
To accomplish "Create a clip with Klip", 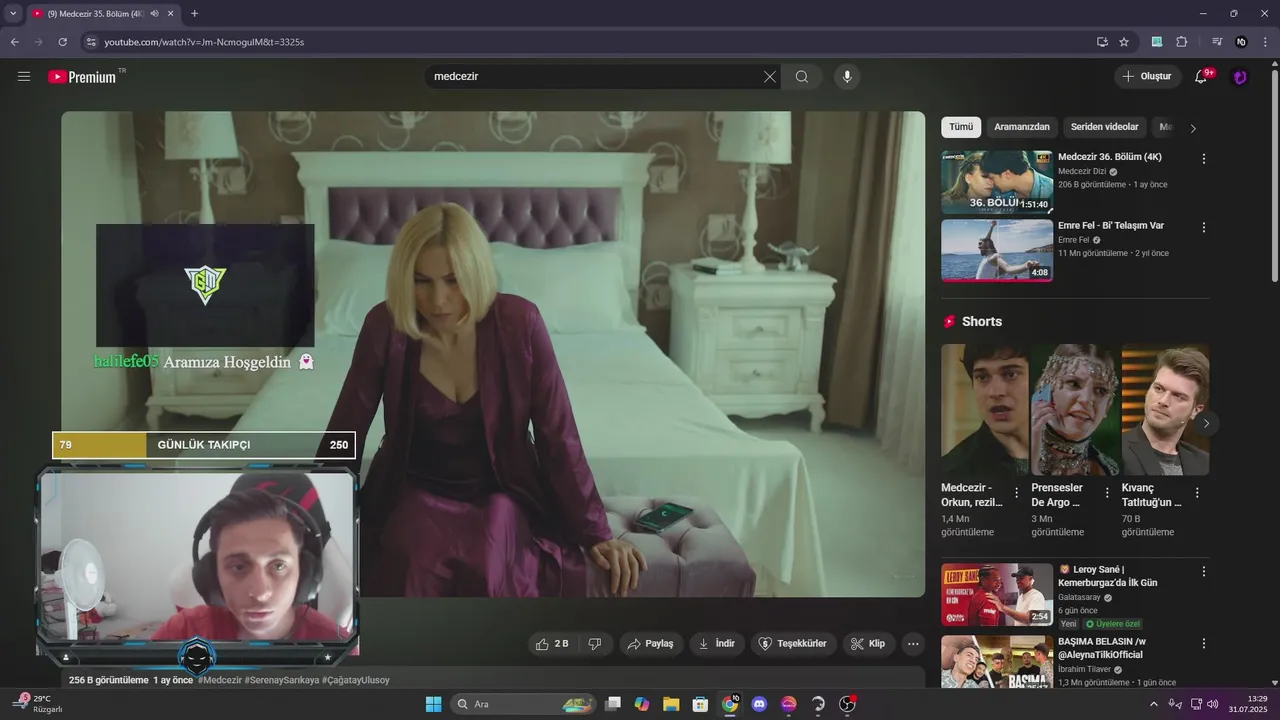I will (868, 644).
